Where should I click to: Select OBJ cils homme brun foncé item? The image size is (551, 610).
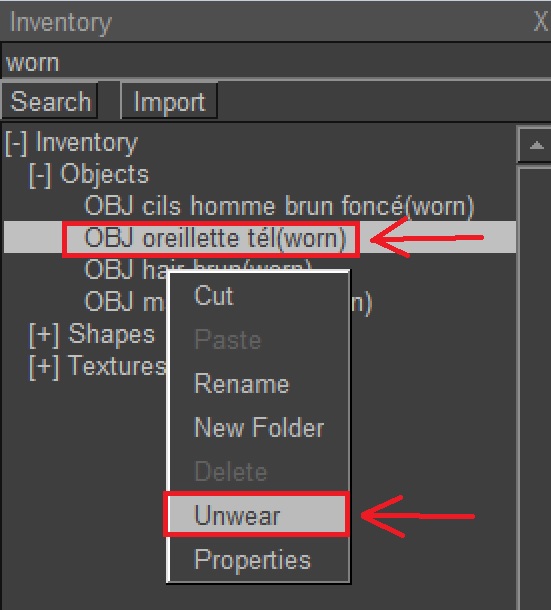279,206
